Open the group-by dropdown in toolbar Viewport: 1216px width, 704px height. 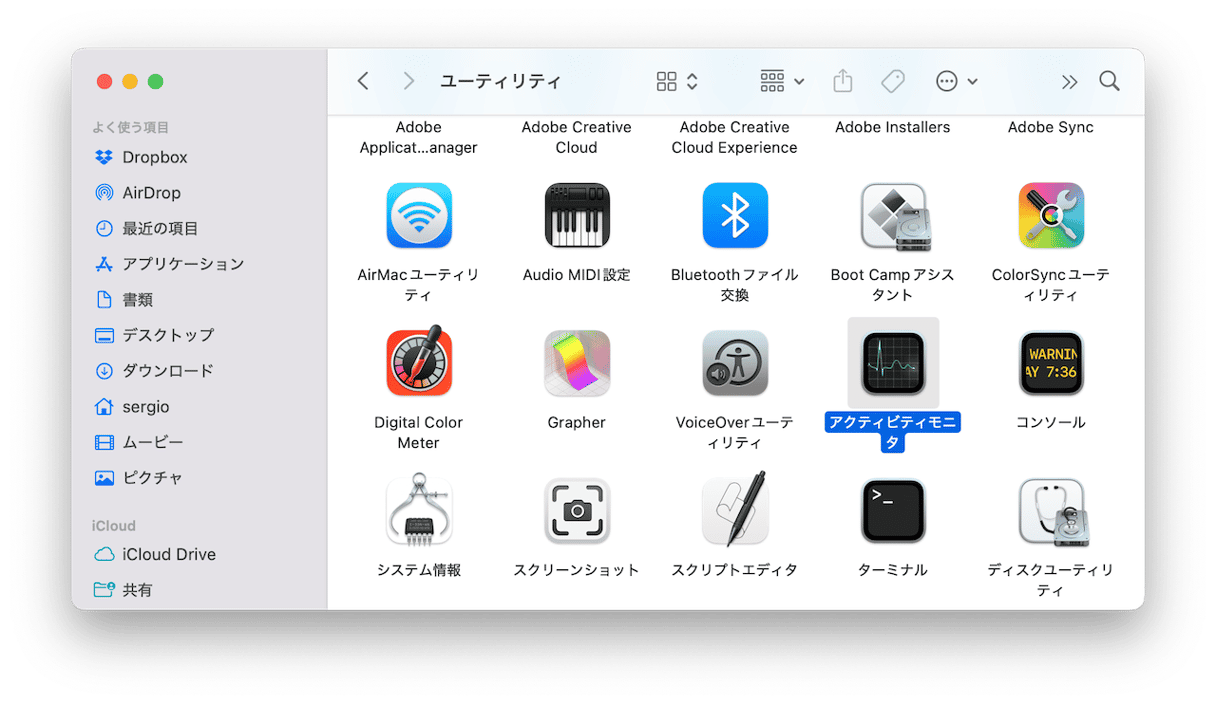click(782, 81)
